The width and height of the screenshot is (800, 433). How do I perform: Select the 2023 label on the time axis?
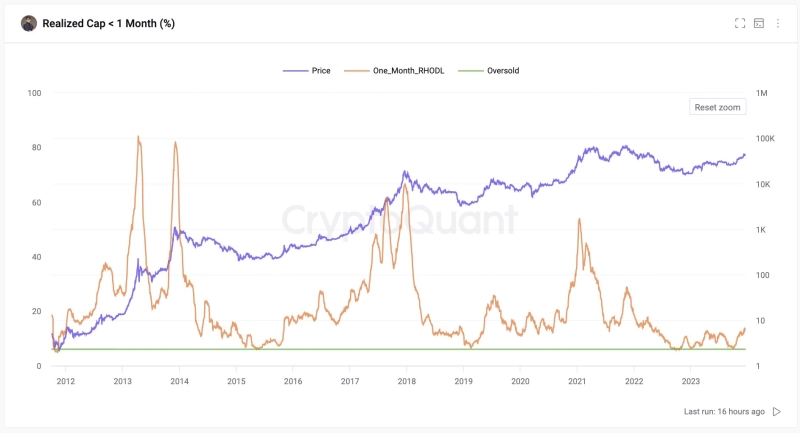[690, 381]
